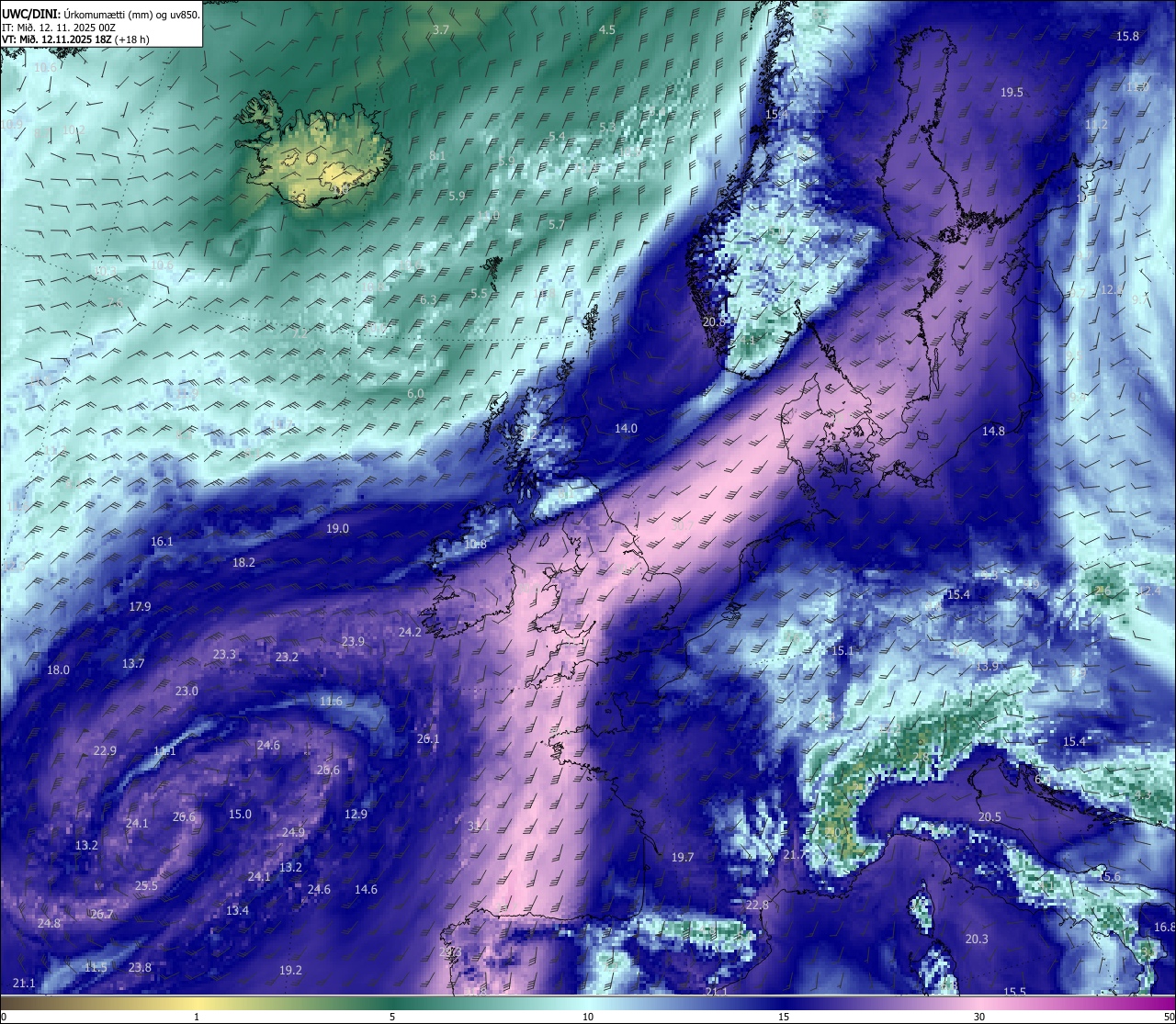
Task: Select the '19.2' value near the bottom
Action: click(290, 971)
